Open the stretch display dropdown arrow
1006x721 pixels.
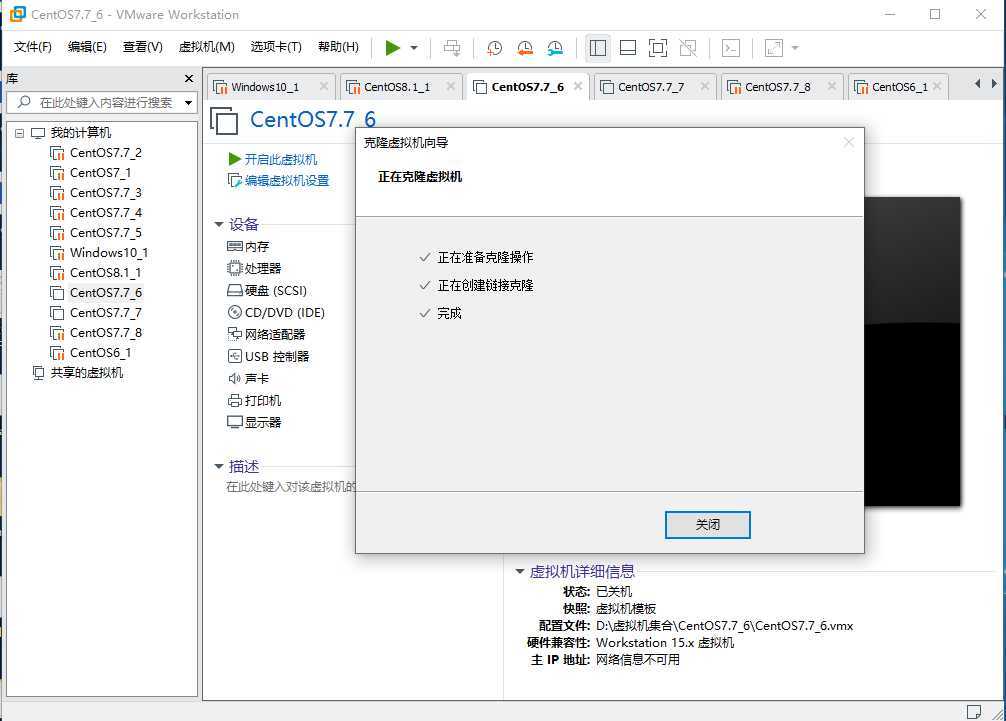[796, 48]
